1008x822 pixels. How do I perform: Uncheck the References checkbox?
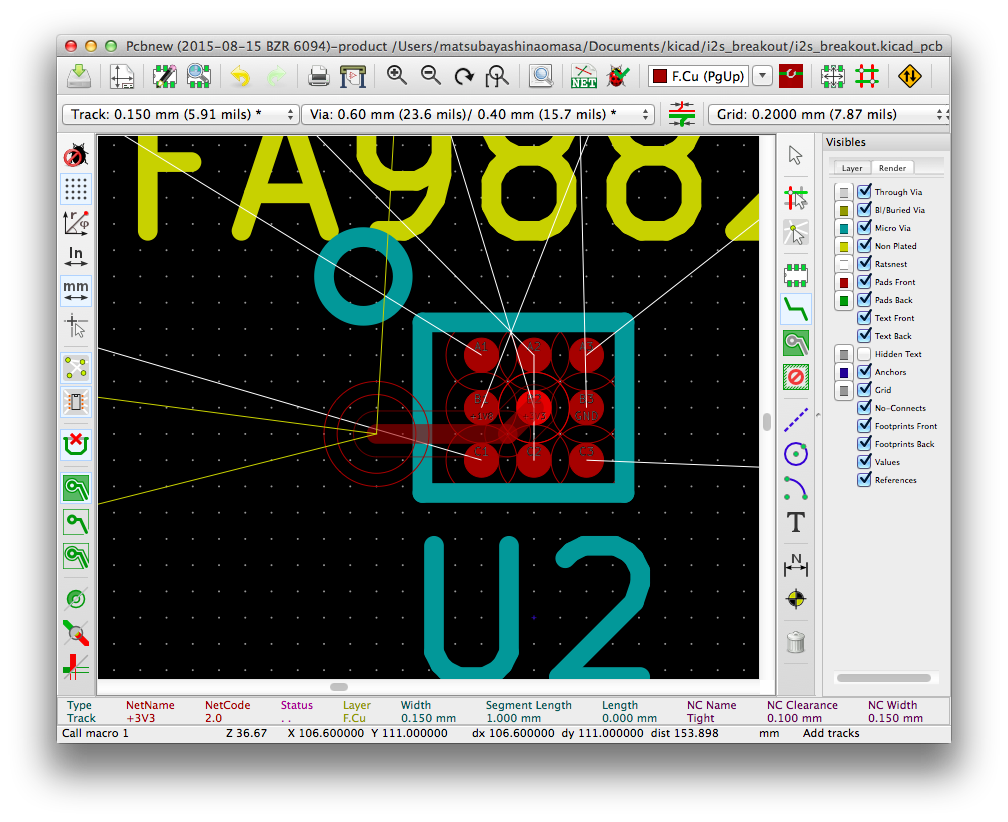(864, 479)
